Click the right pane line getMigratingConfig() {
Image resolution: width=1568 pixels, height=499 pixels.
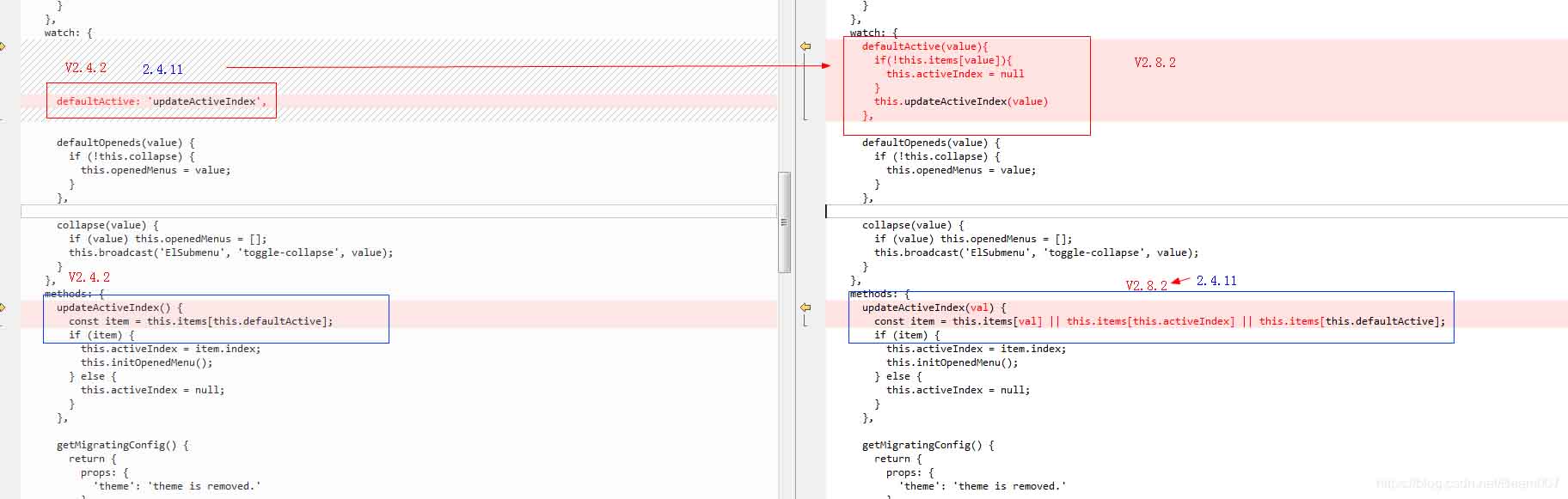coord(928,445)
